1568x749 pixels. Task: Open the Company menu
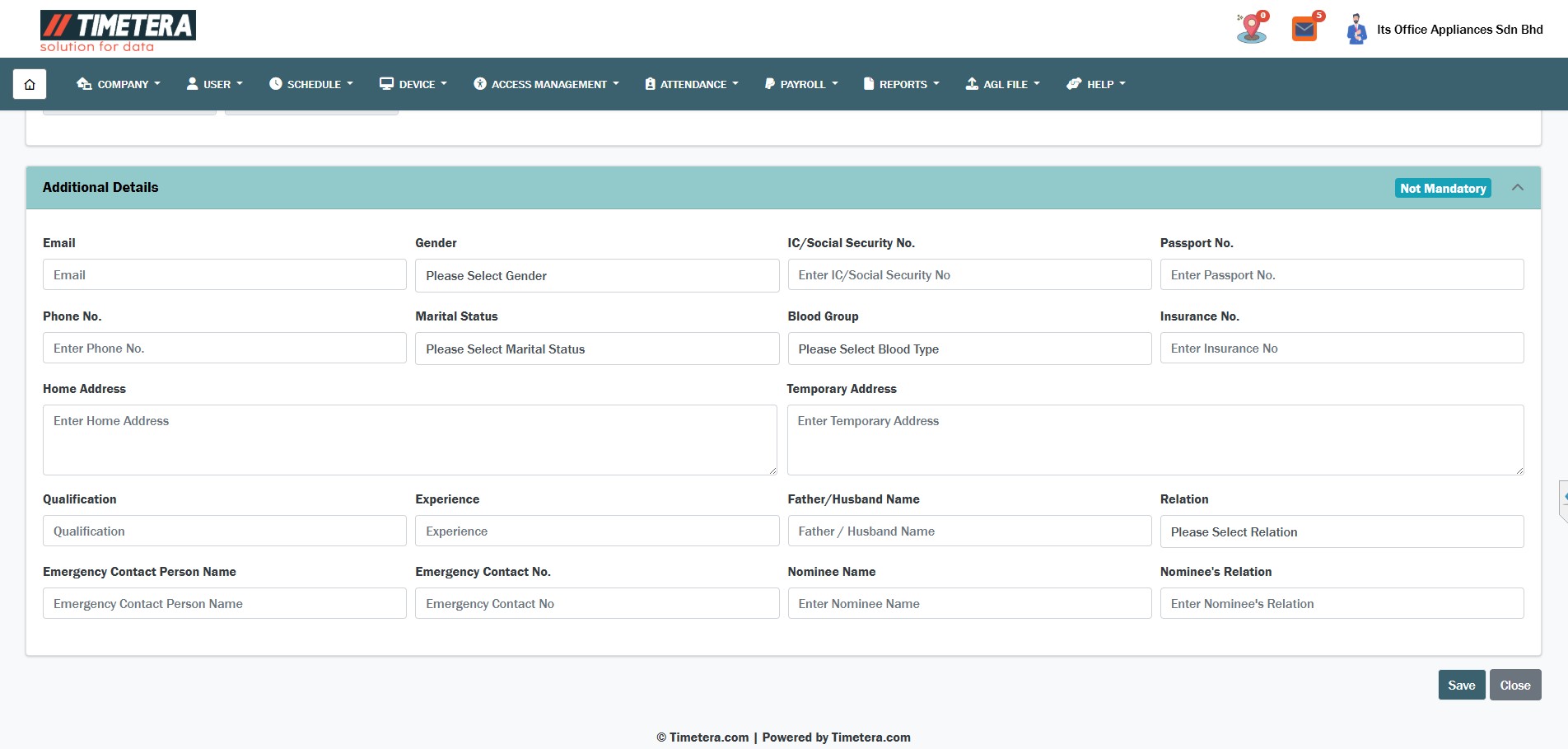(119, 84)
